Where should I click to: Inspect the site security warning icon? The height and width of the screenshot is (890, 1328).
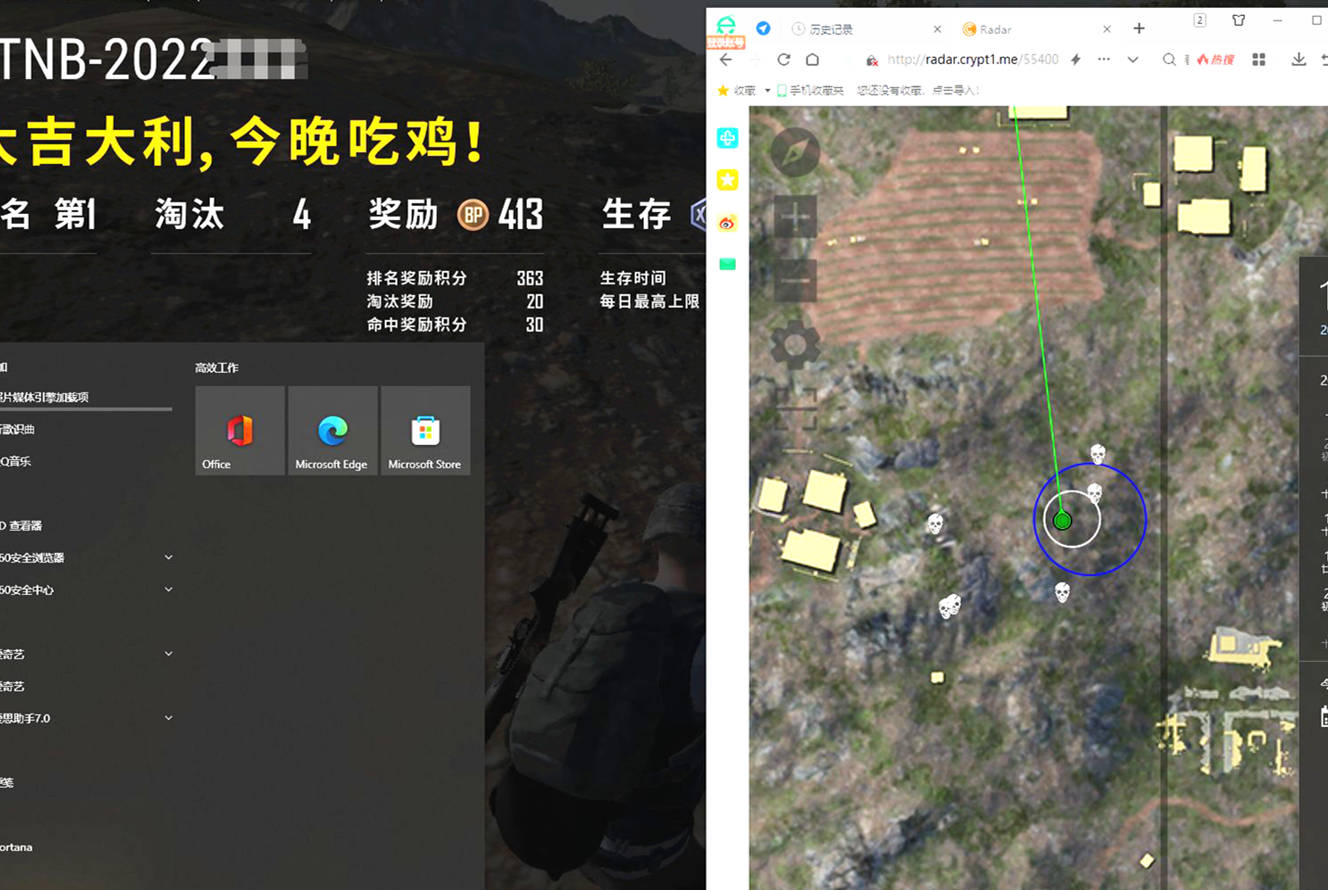(872, 60)
